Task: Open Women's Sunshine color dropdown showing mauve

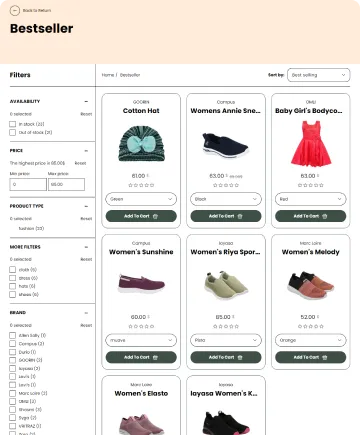Action: click(141, 340)
